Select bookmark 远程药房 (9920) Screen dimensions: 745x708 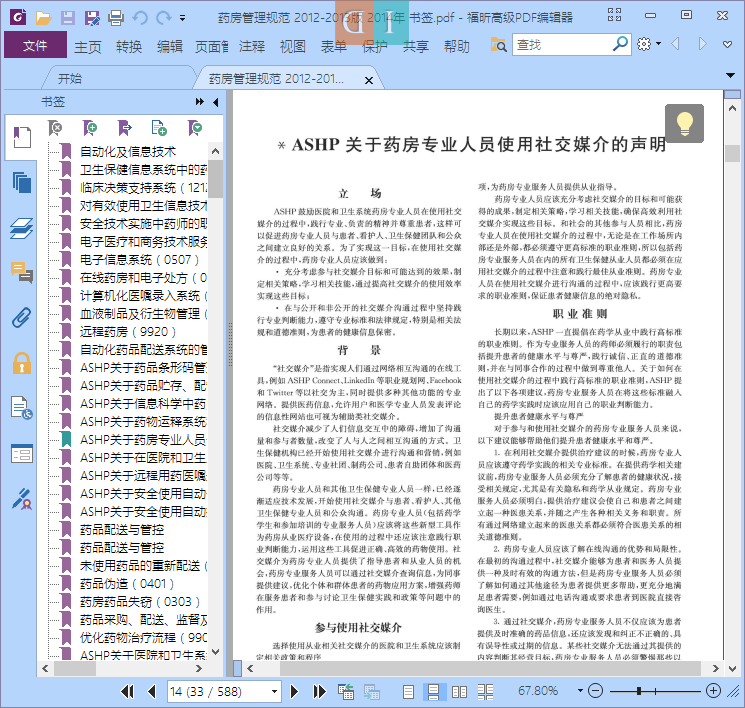click(127, 332)
